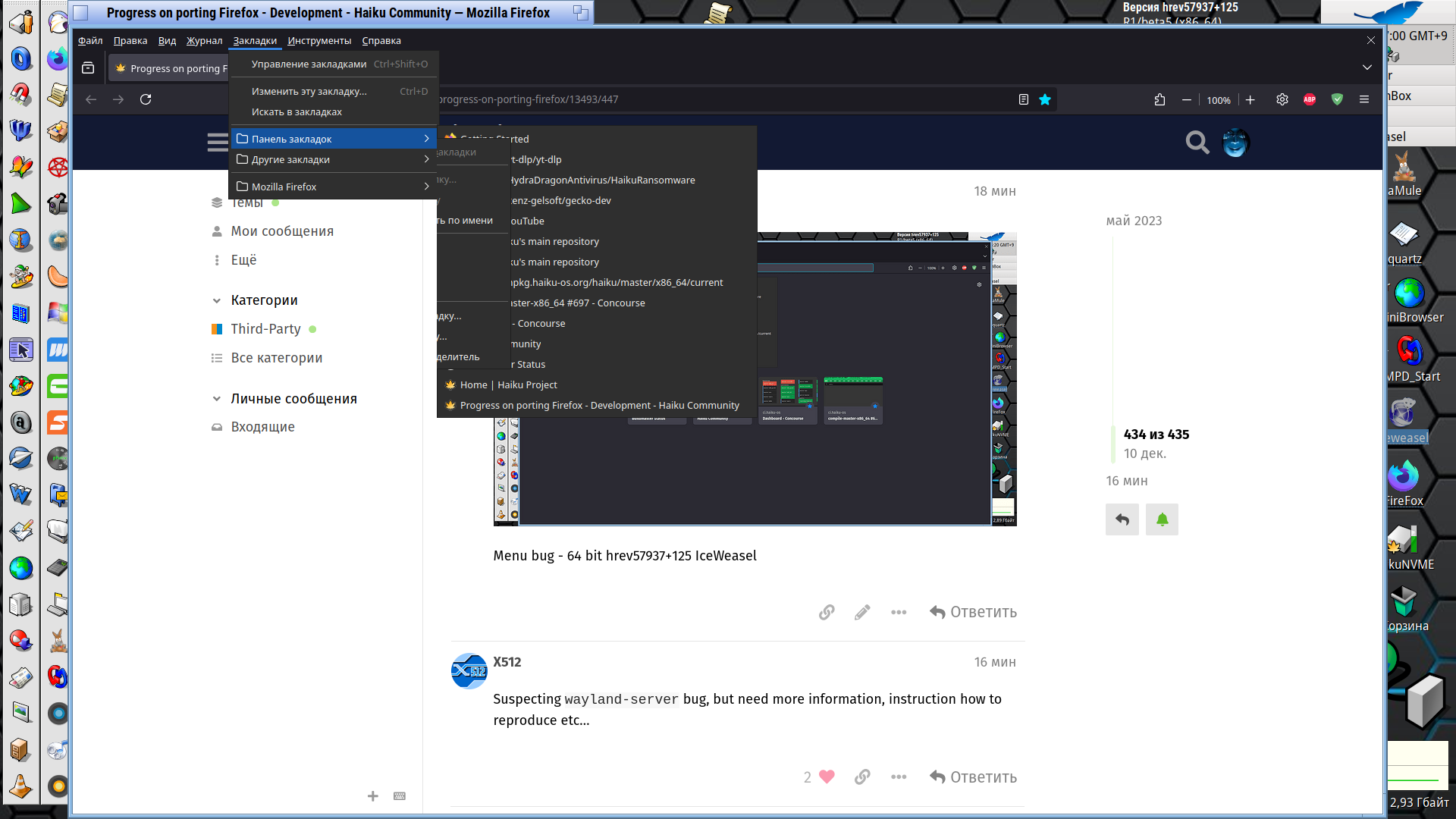Screen dimensions: 1456x819
Task: Open the Справка menu
Action: (381, 41)
